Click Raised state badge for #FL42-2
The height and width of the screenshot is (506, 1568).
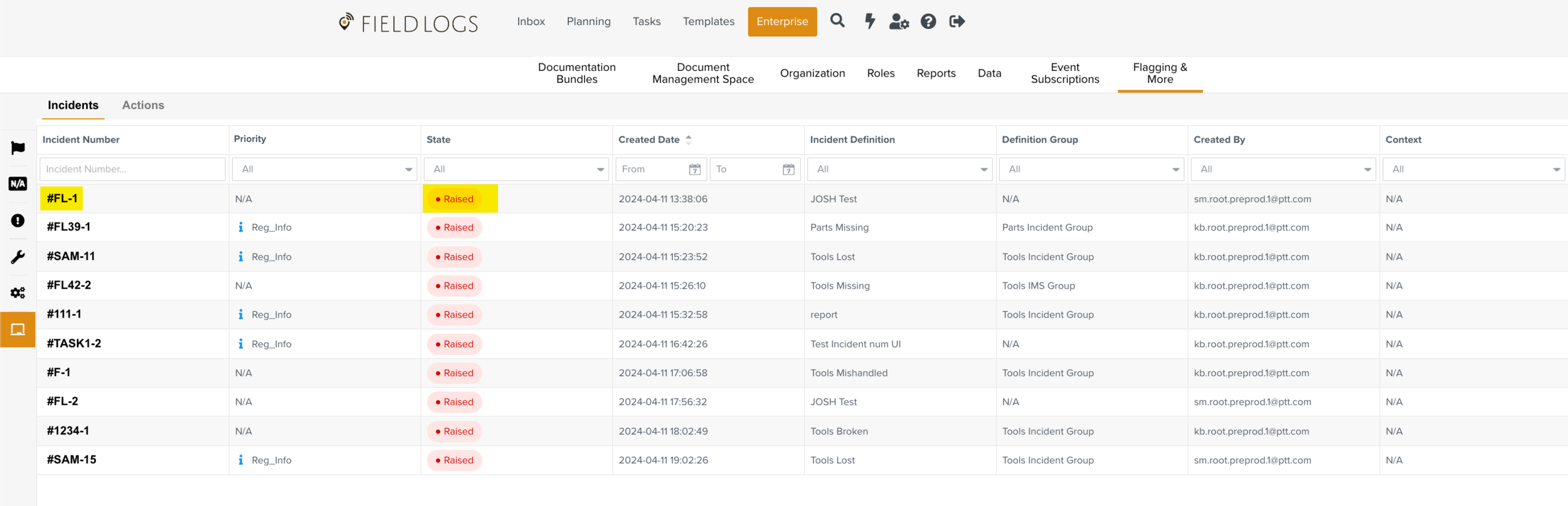(455, 286)
